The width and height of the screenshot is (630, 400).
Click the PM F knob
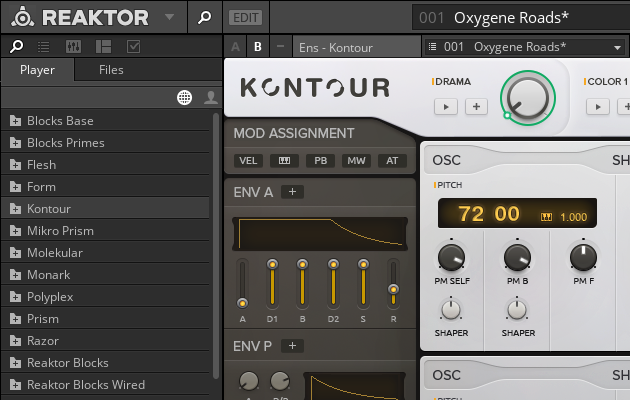(583, 257)
